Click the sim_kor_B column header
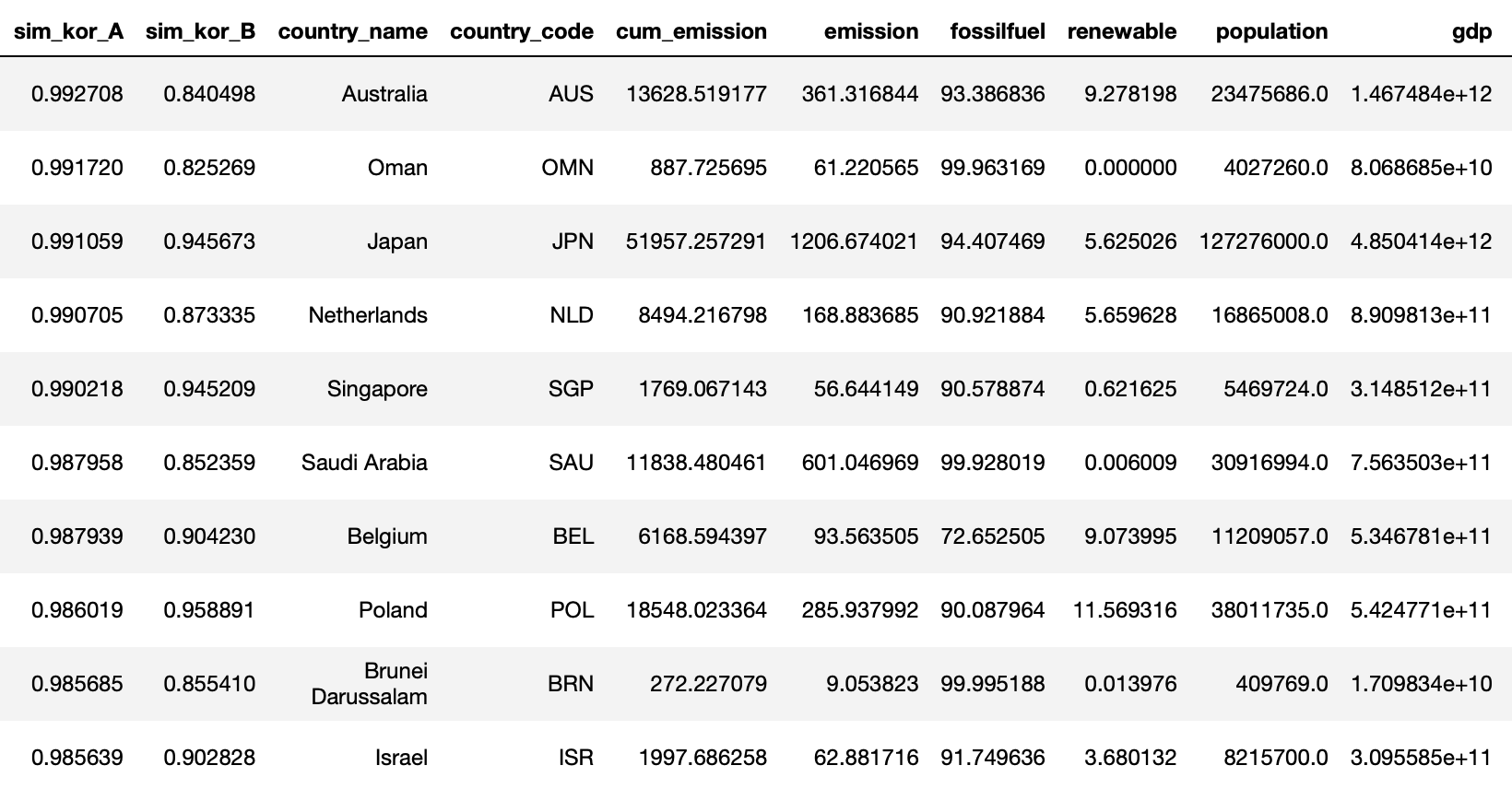1512x789 pixels. 200,31
